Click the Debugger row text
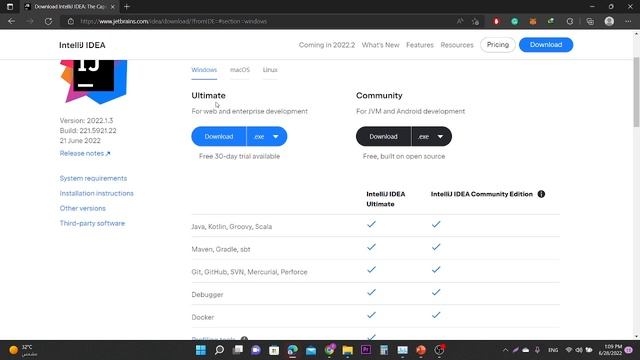 pos(207,294)
